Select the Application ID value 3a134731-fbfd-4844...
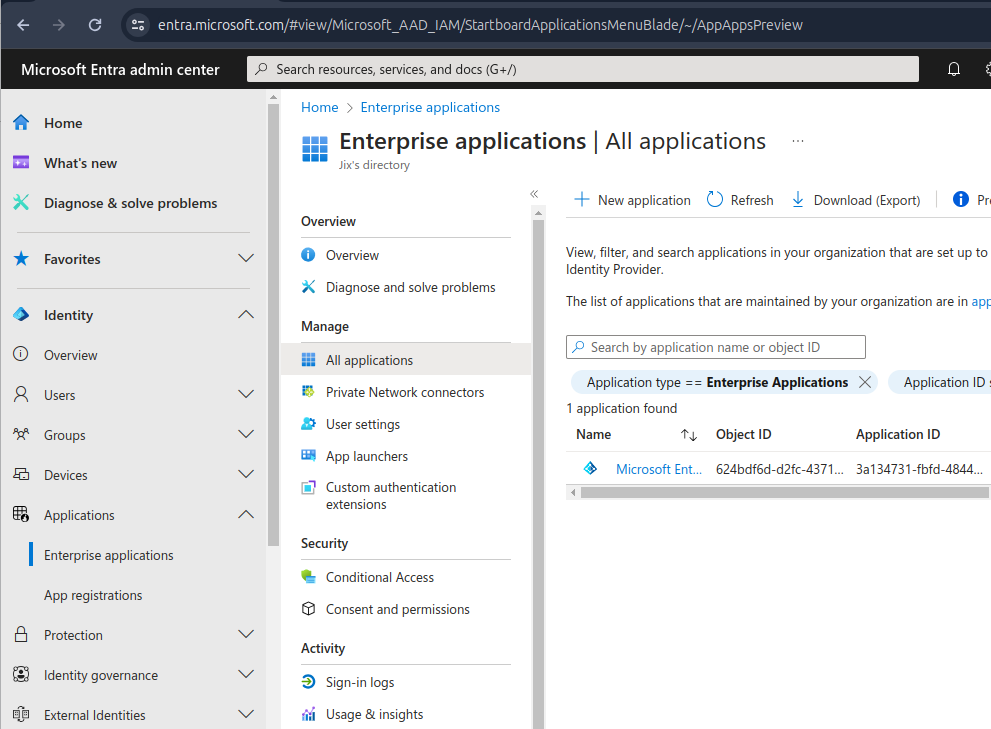The width and height of the screenshot is (991, 729). (x=919, y=469)
